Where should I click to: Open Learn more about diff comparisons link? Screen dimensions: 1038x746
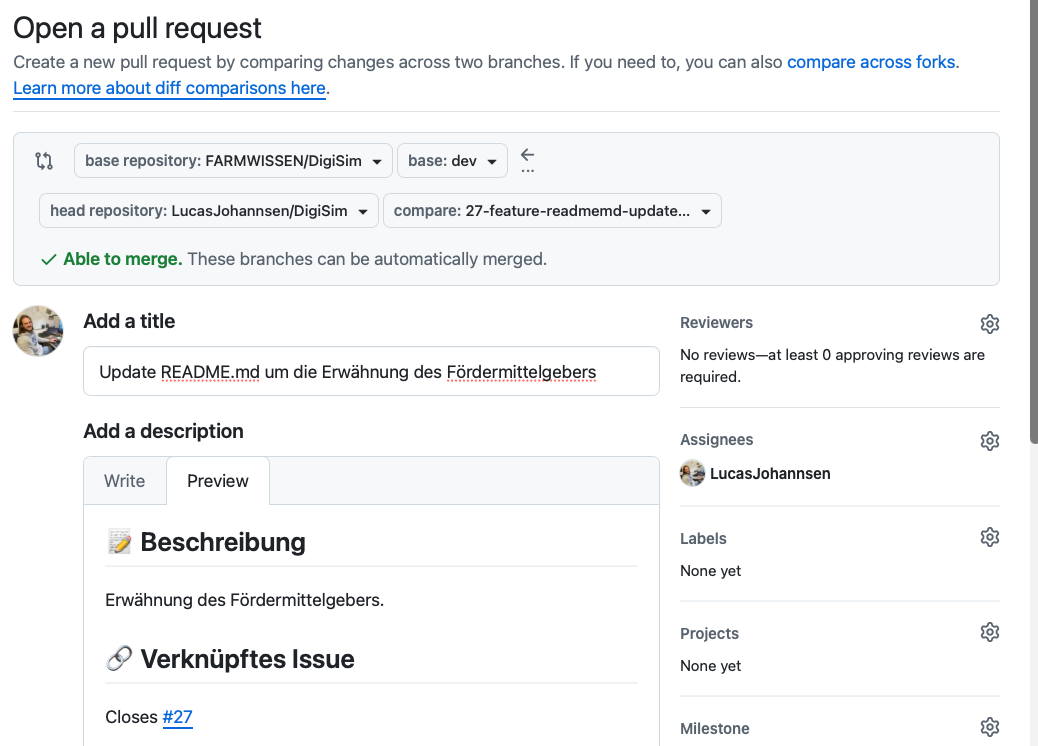tap(169, 88)
